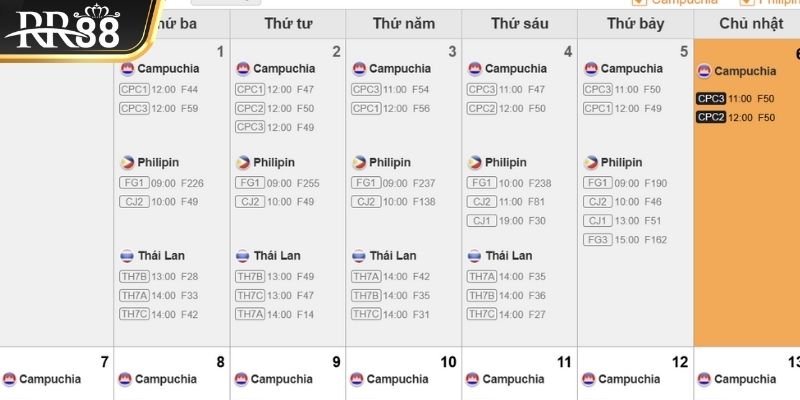Open the CJ1 19:00 F30 entry on day 4

507,221
